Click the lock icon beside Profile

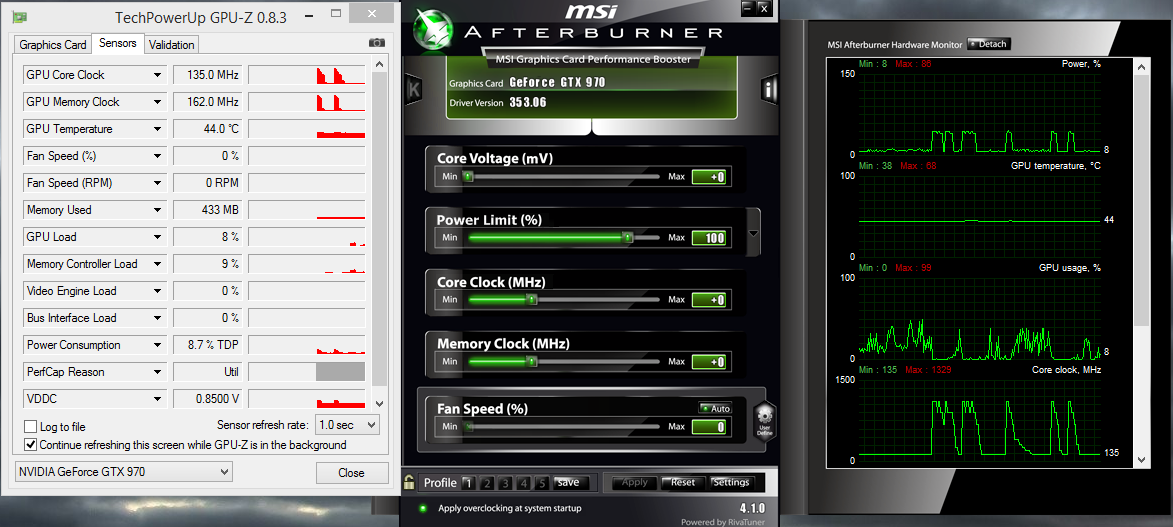(409, 482)
